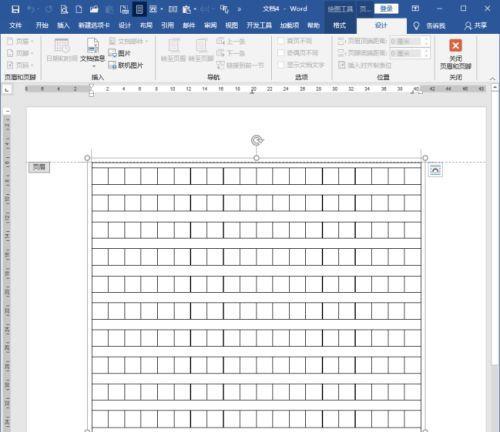This screenshot has width=500, height=432.
Task: Increase the header-from-top distance with the stepper
Action: (426, 39)
